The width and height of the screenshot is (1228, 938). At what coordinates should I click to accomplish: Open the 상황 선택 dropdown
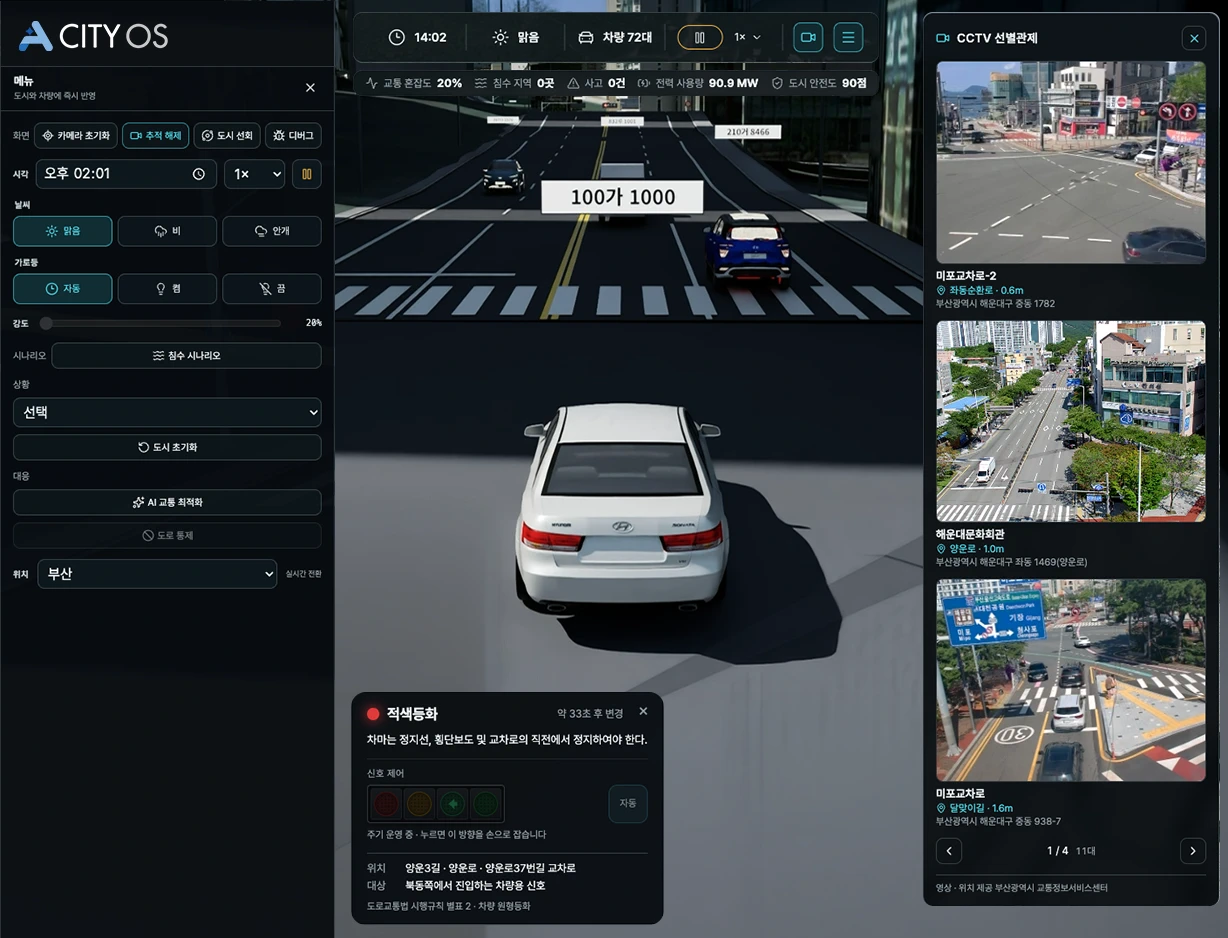pos(167,412)
